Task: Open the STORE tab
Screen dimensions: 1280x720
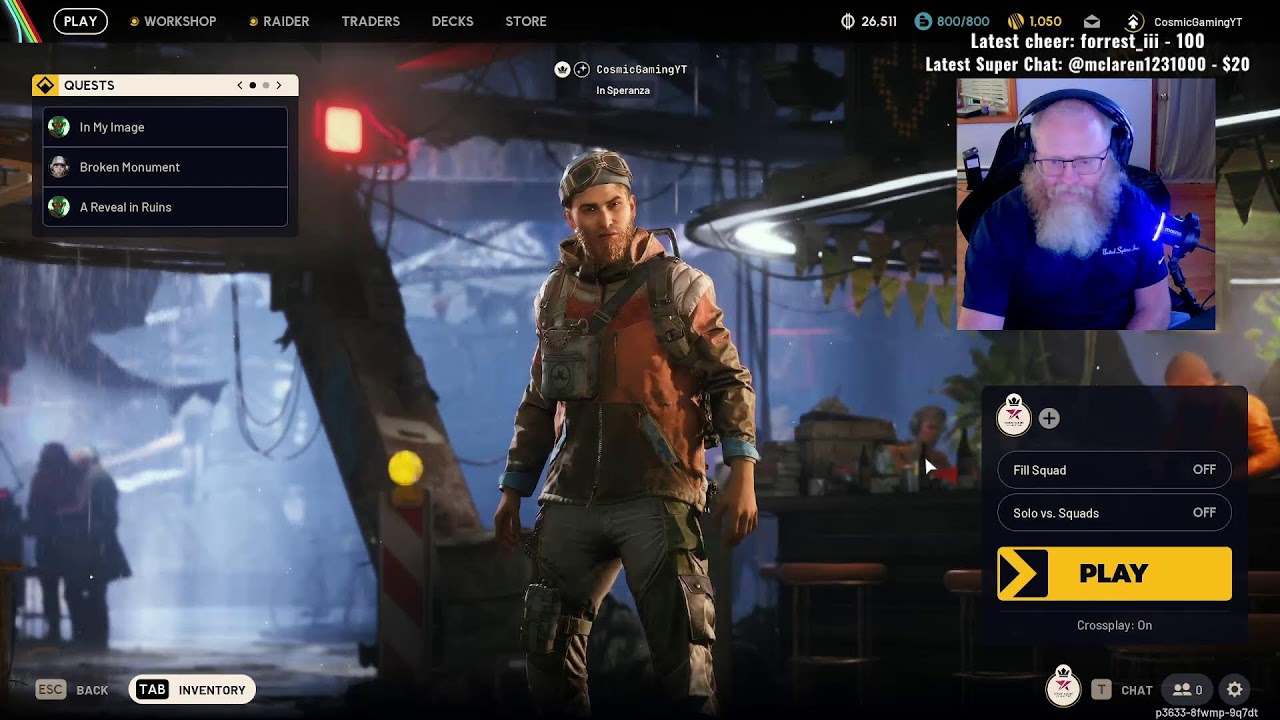Action: (526, 21)
